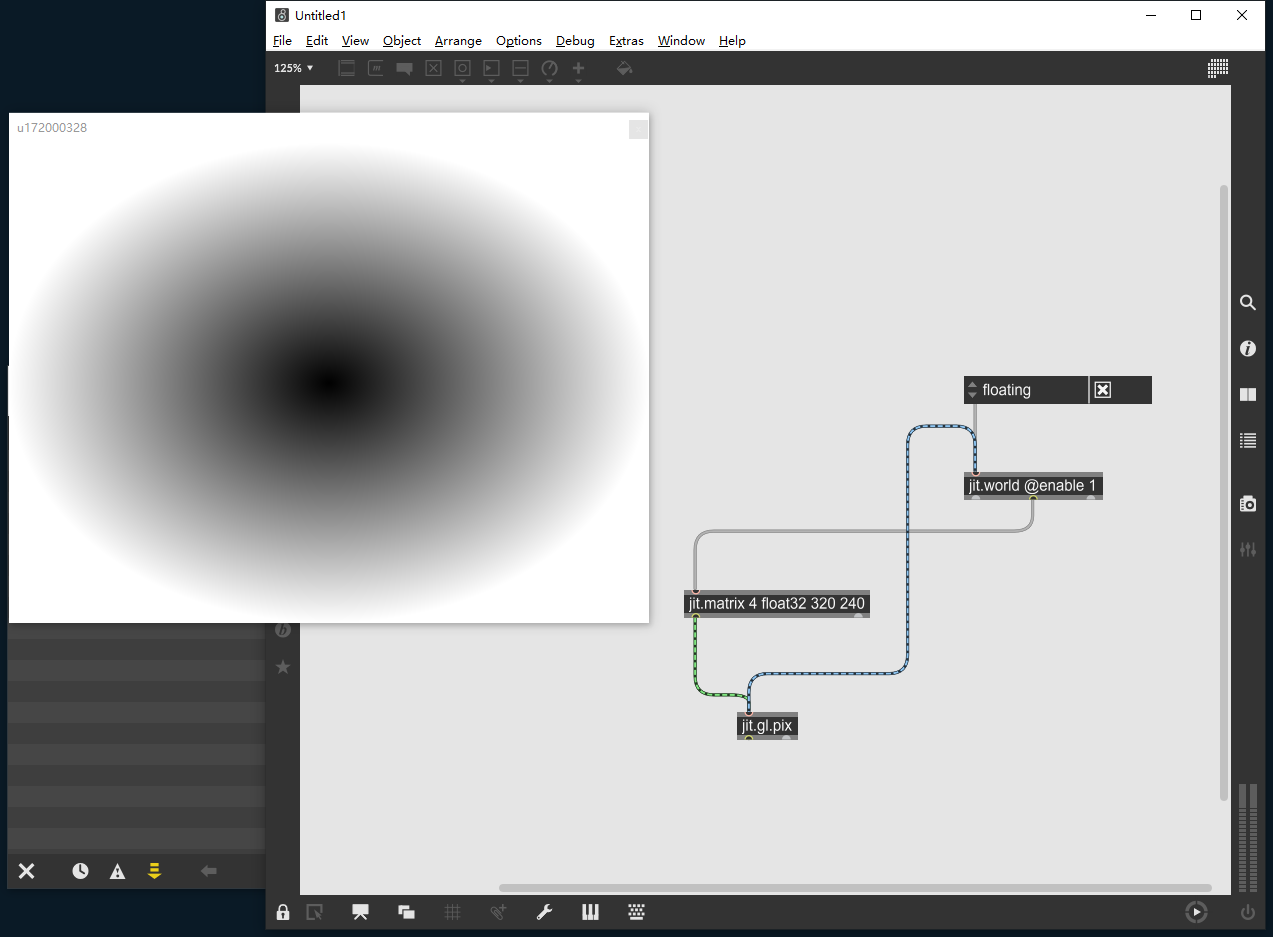Select the jit.matrix 4 float32 320 240 object
The height and width of the screenshot is (937, 1273).
[x=777, y=604]
